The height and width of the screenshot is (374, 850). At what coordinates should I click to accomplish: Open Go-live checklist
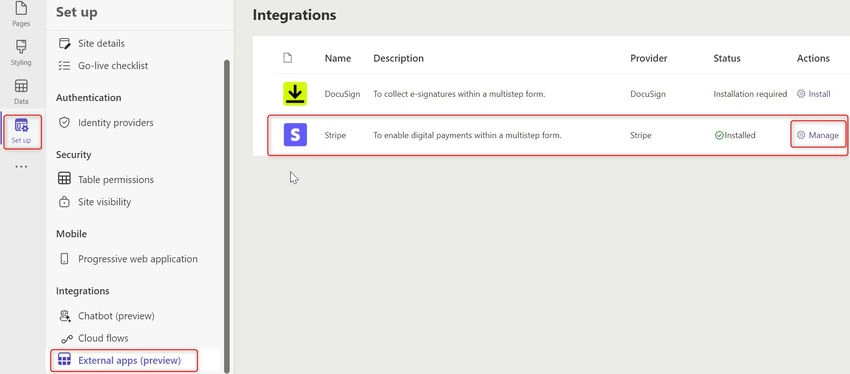[x=113, y=66]
